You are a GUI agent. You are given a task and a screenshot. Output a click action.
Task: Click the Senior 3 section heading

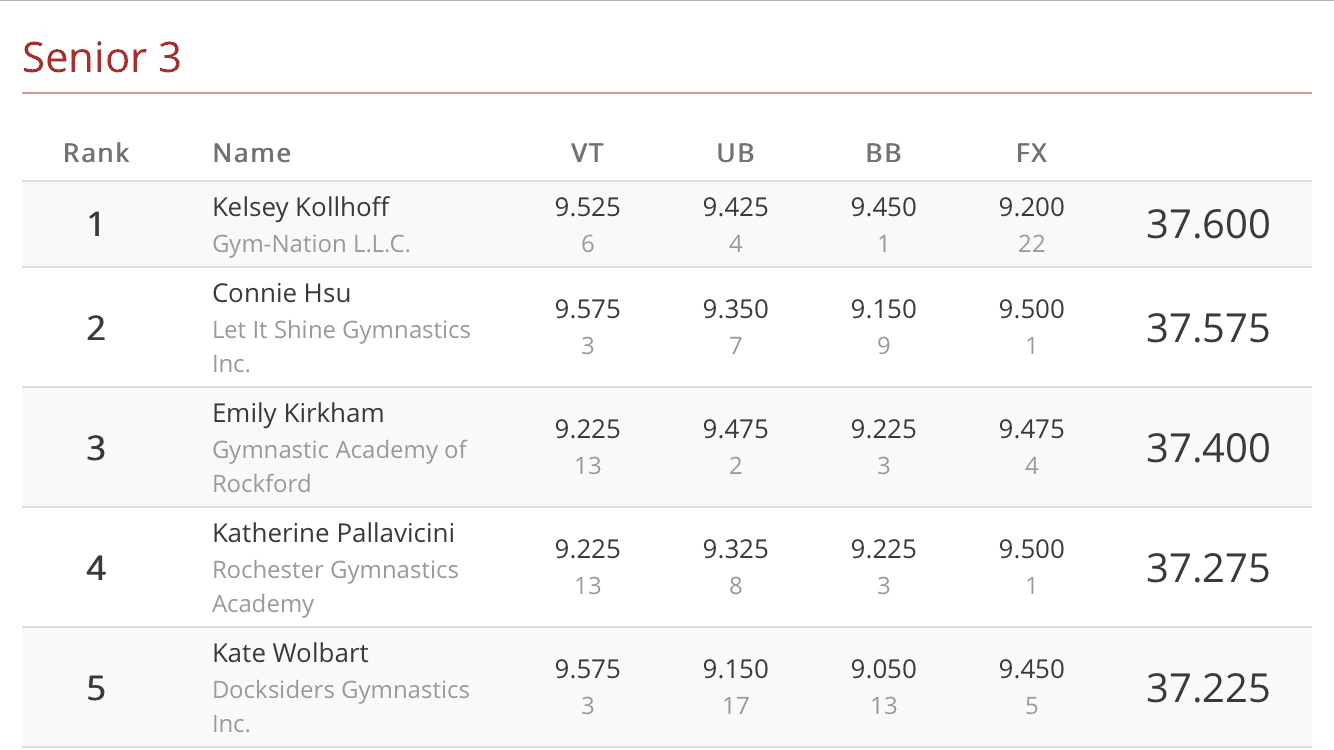pos(102,57)
